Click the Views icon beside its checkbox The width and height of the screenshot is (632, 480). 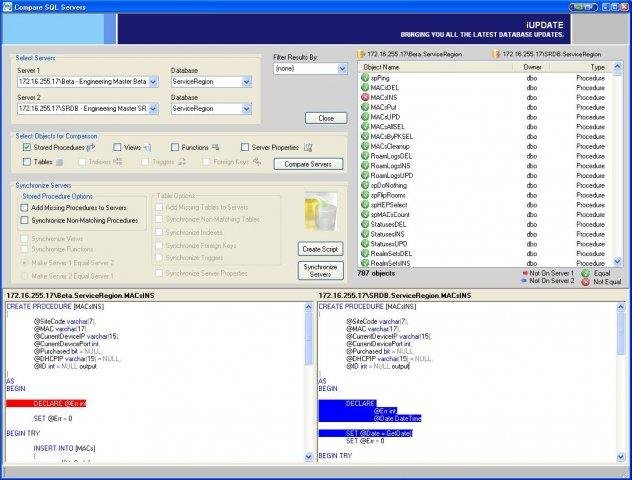147,148
